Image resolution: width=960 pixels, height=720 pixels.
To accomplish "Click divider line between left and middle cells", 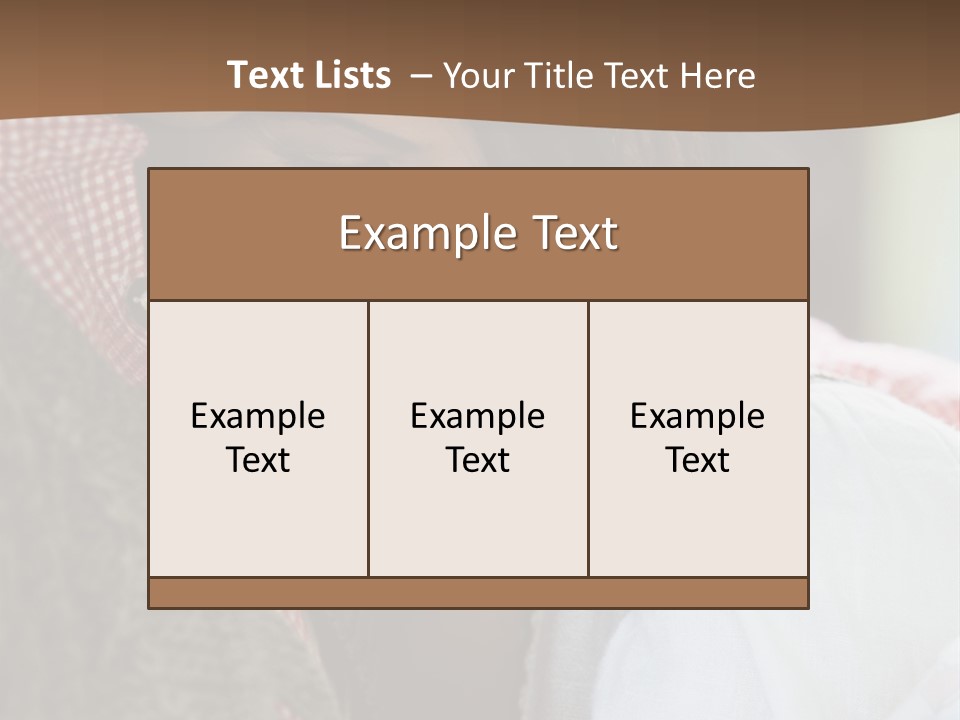I will (x=369, y=438).
